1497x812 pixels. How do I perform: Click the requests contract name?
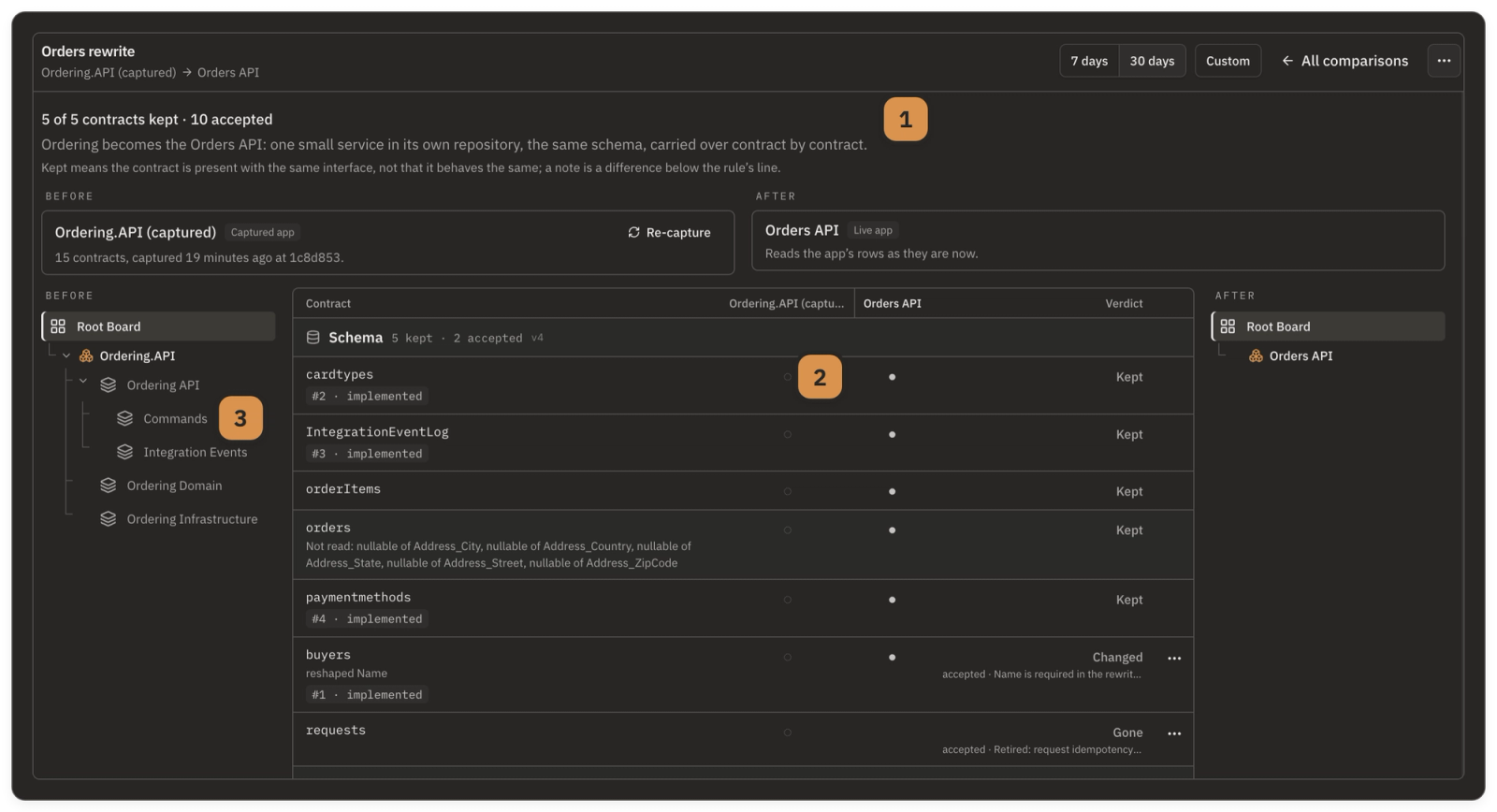pos(336,731)
